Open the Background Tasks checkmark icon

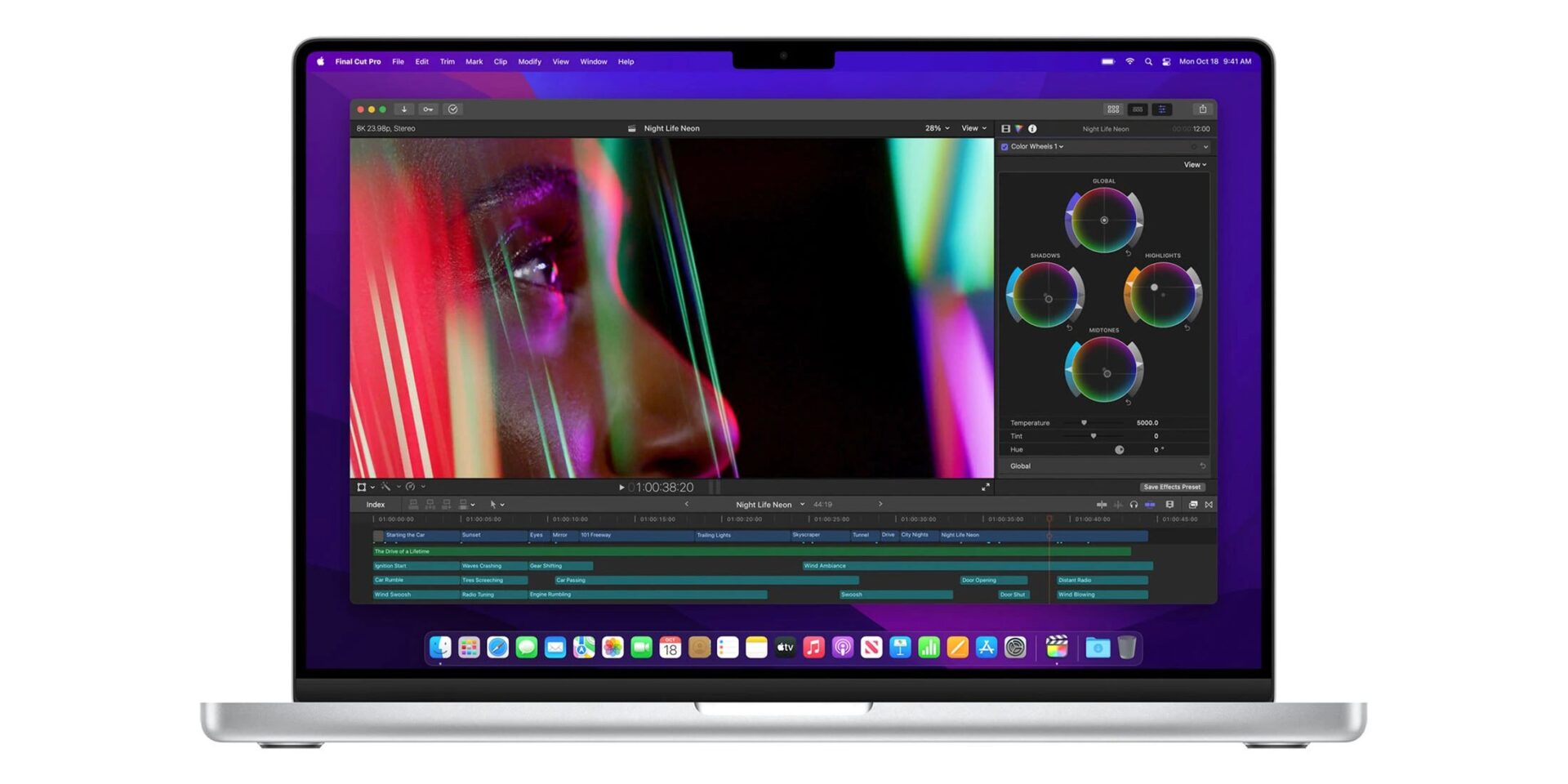(x=452, y=109)
